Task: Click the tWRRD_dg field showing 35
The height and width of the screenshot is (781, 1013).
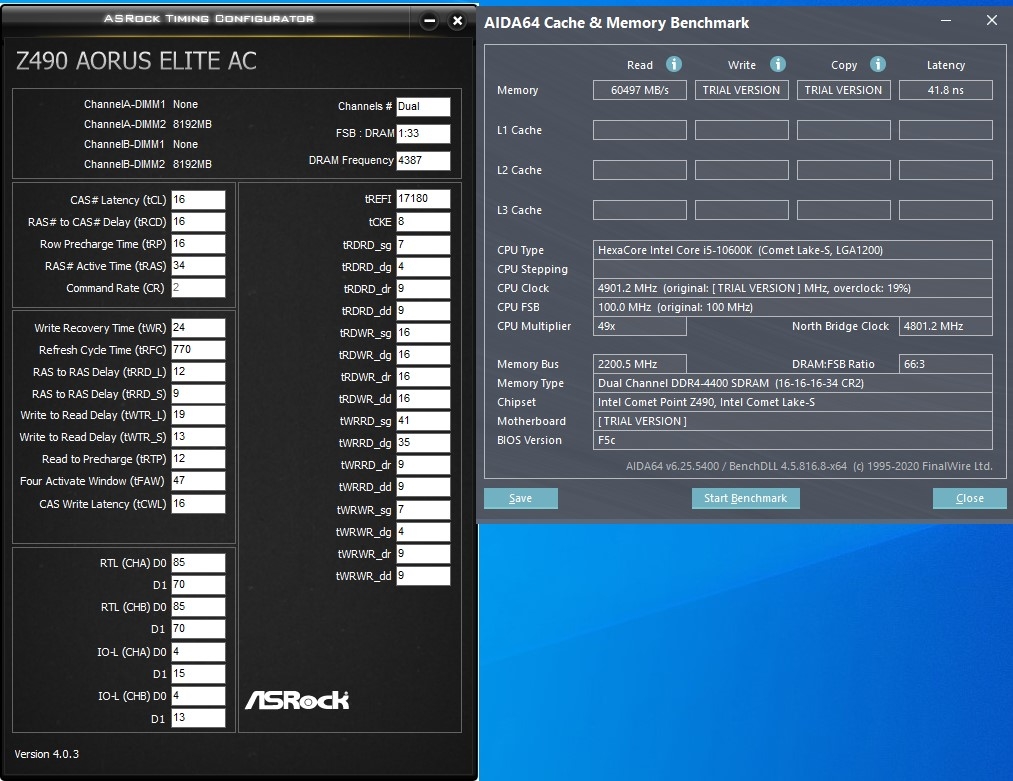Action: pyautogui.click(x=423, y=443)
